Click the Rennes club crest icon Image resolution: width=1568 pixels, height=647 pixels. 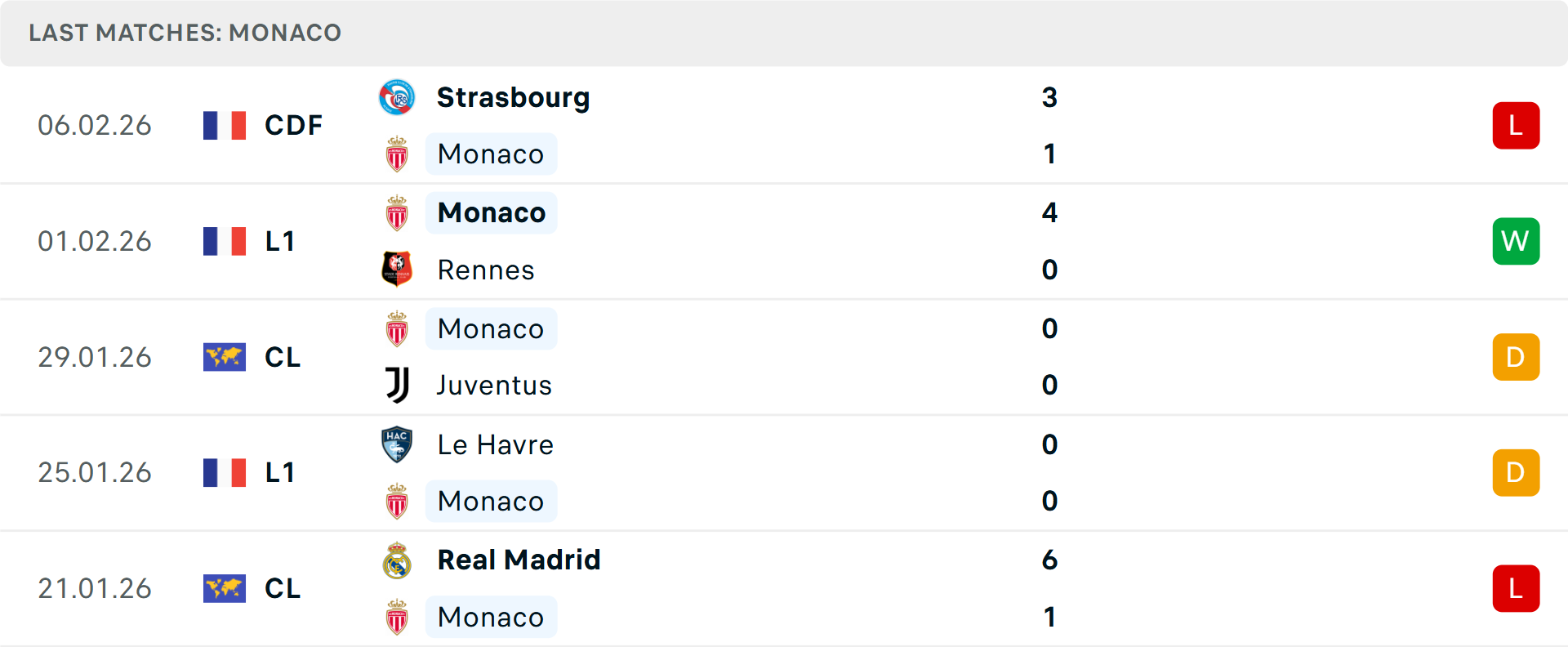397,269
